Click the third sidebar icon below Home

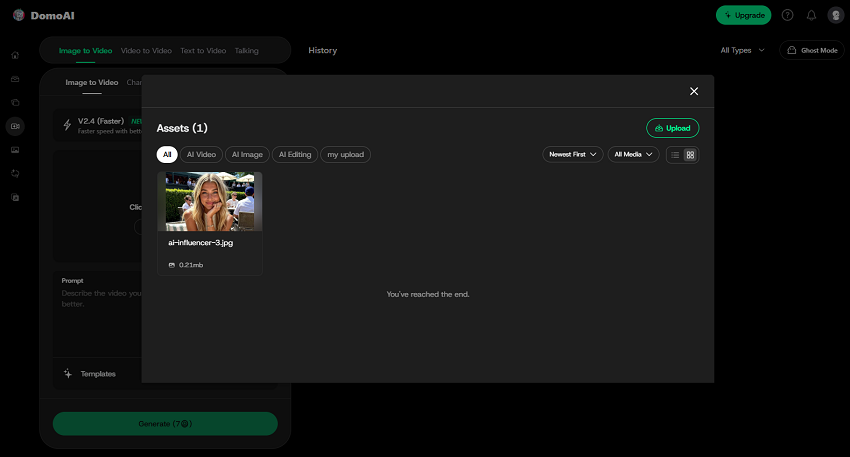[15, 102]
